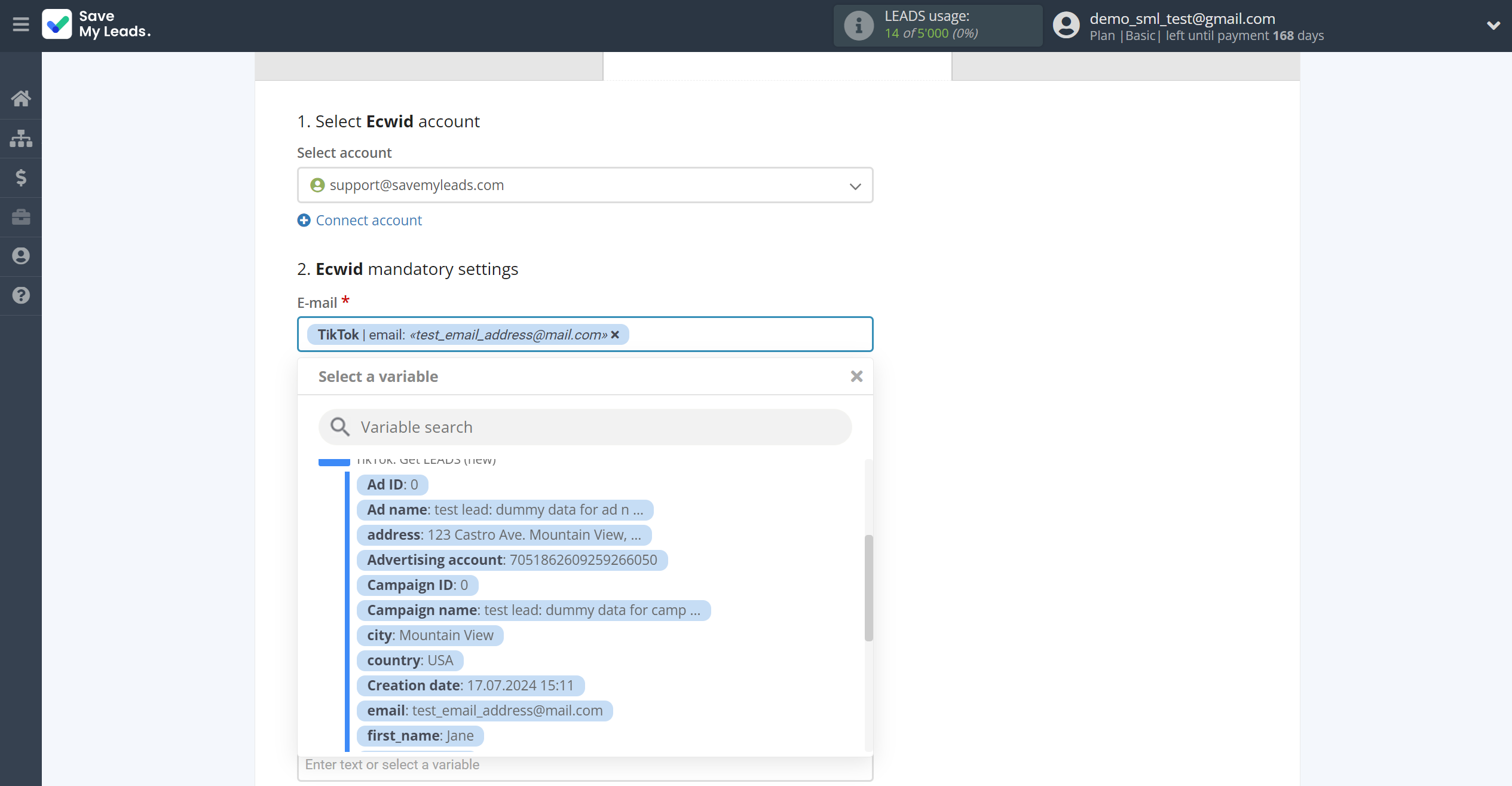Select the Campaign name variable

(534, 610)
